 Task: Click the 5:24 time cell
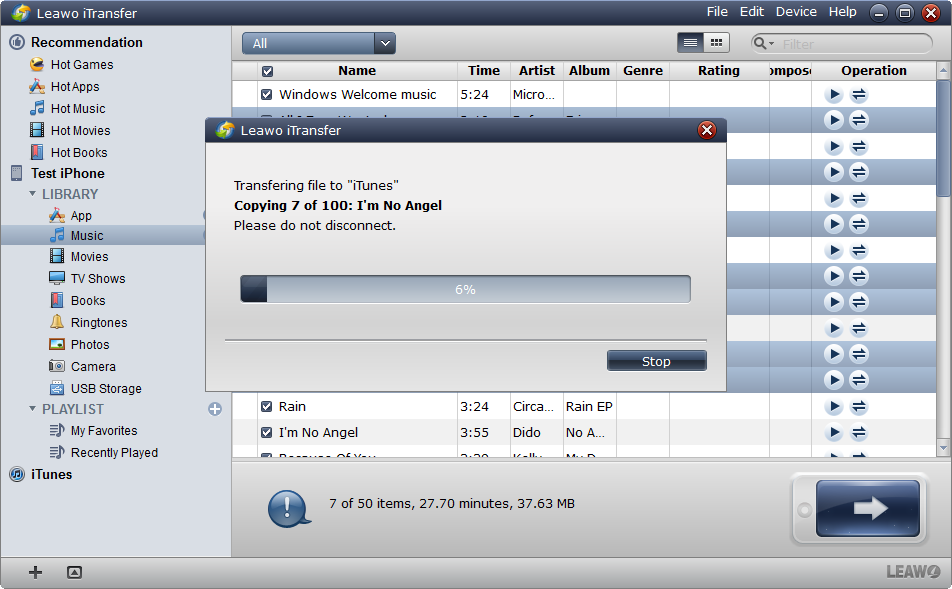coord(484,94)
